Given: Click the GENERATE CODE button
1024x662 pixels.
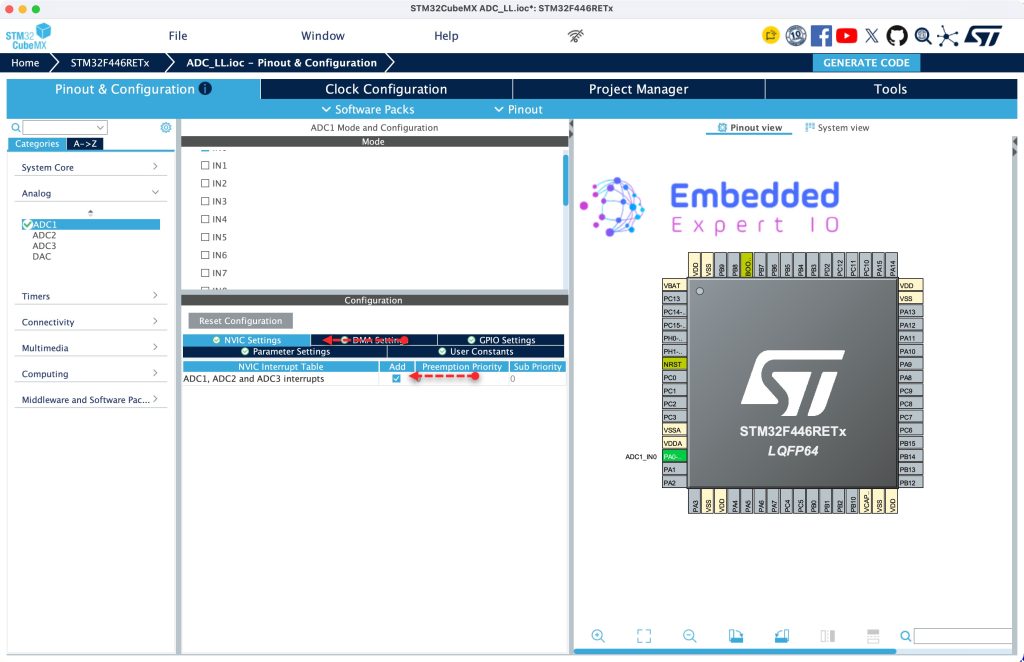Looking at the screenshot, I should coord(866,63).
